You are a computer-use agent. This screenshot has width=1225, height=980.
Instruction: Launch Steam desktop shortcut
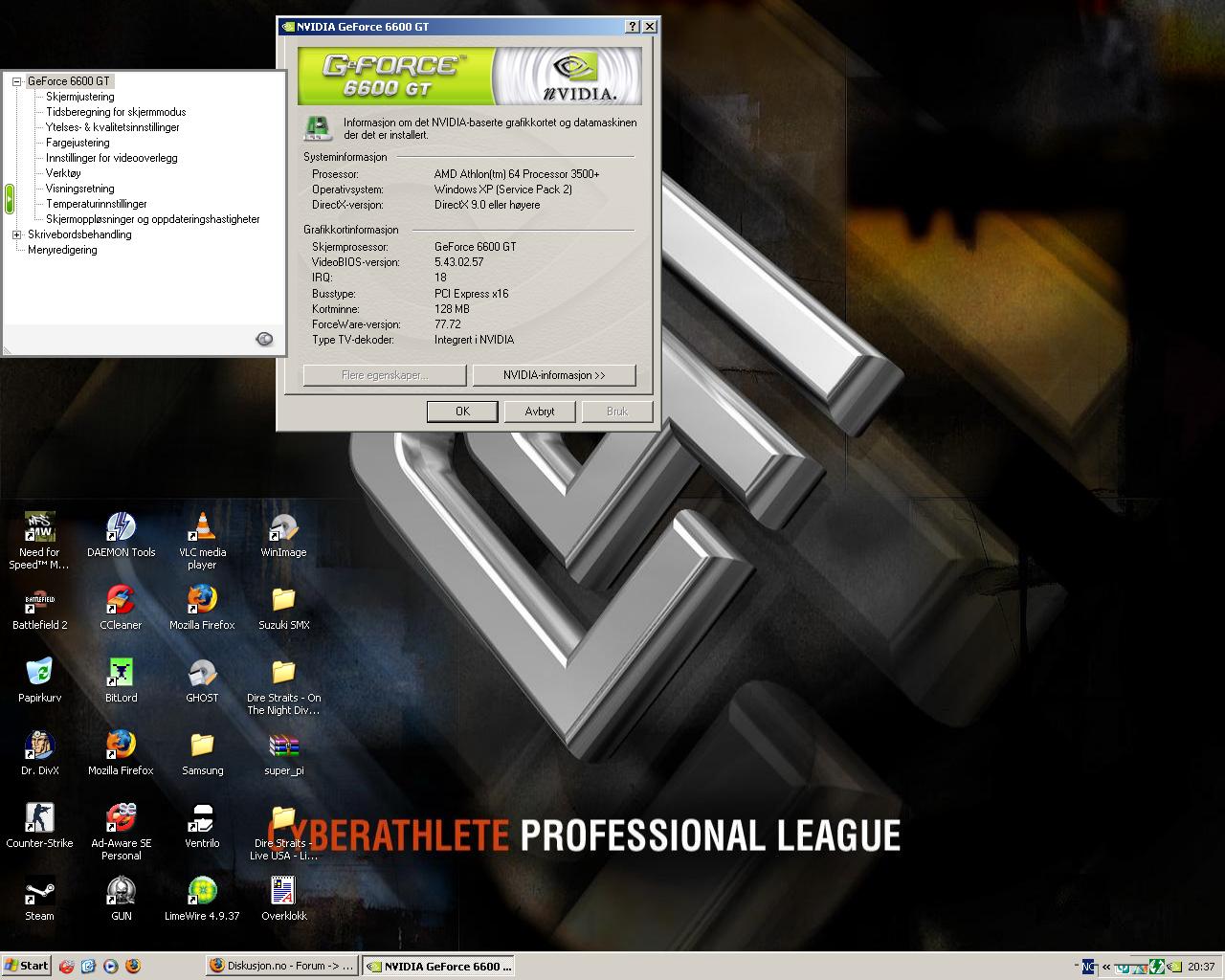pos(39,898)
